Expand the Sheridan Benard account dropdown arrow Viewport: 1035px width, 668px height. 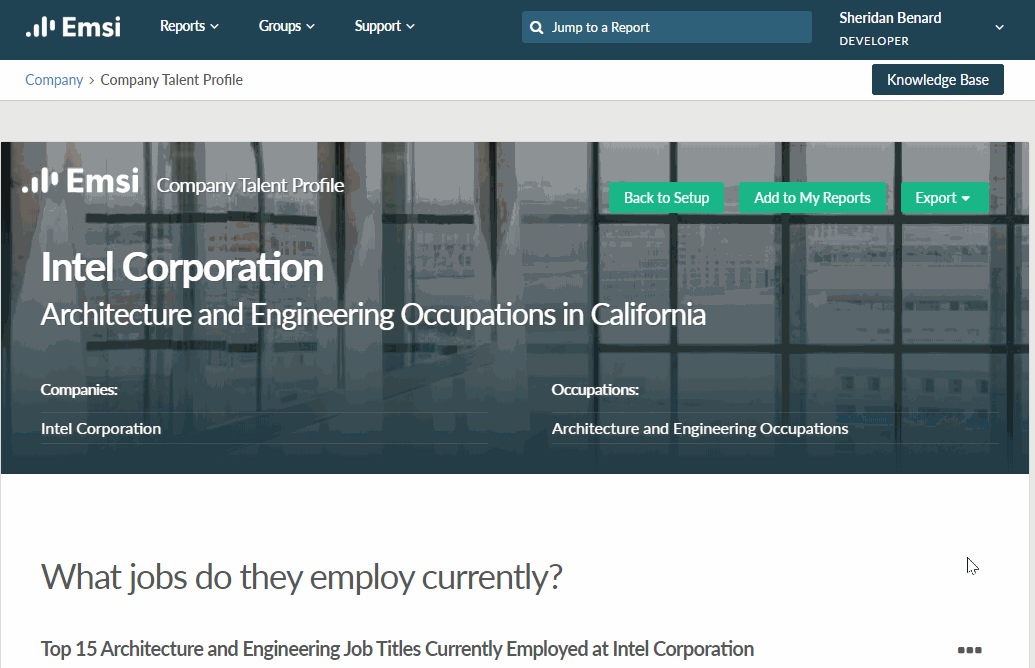coord(999,27)
